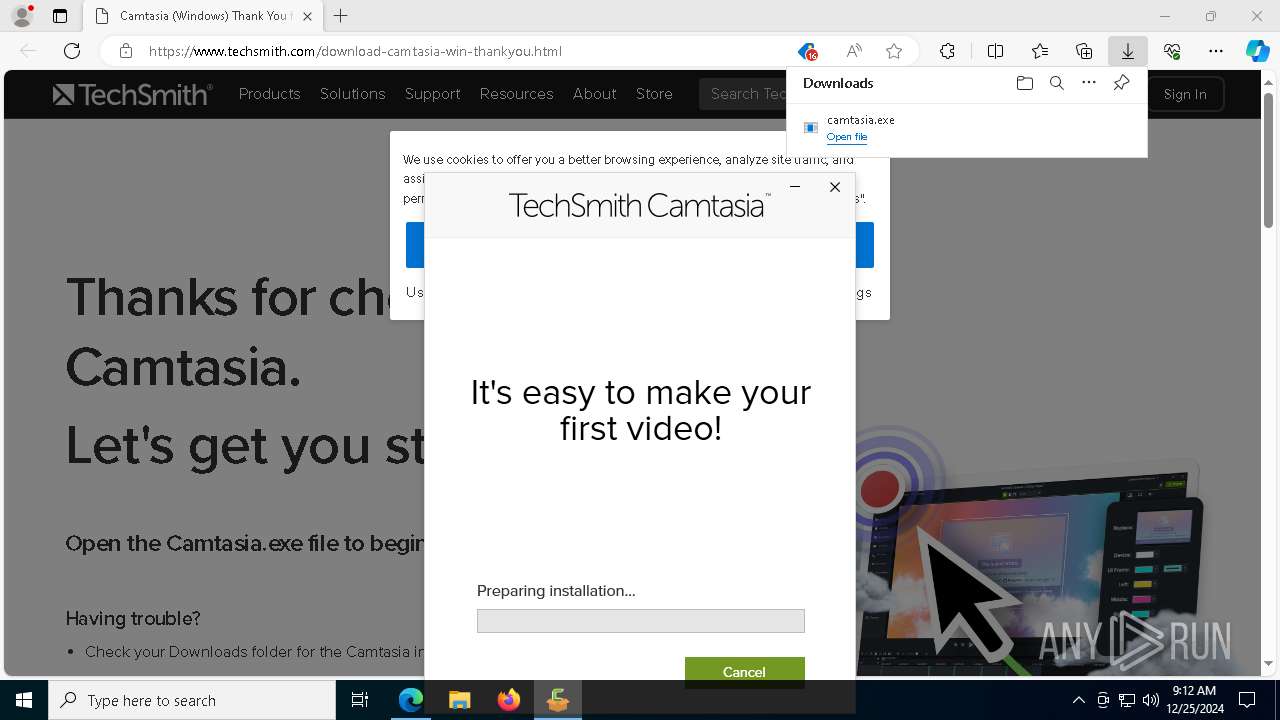The image size is (1280, 720).
Task: Click the camtasia.exe file icon
Action: (x=811, y=128)
